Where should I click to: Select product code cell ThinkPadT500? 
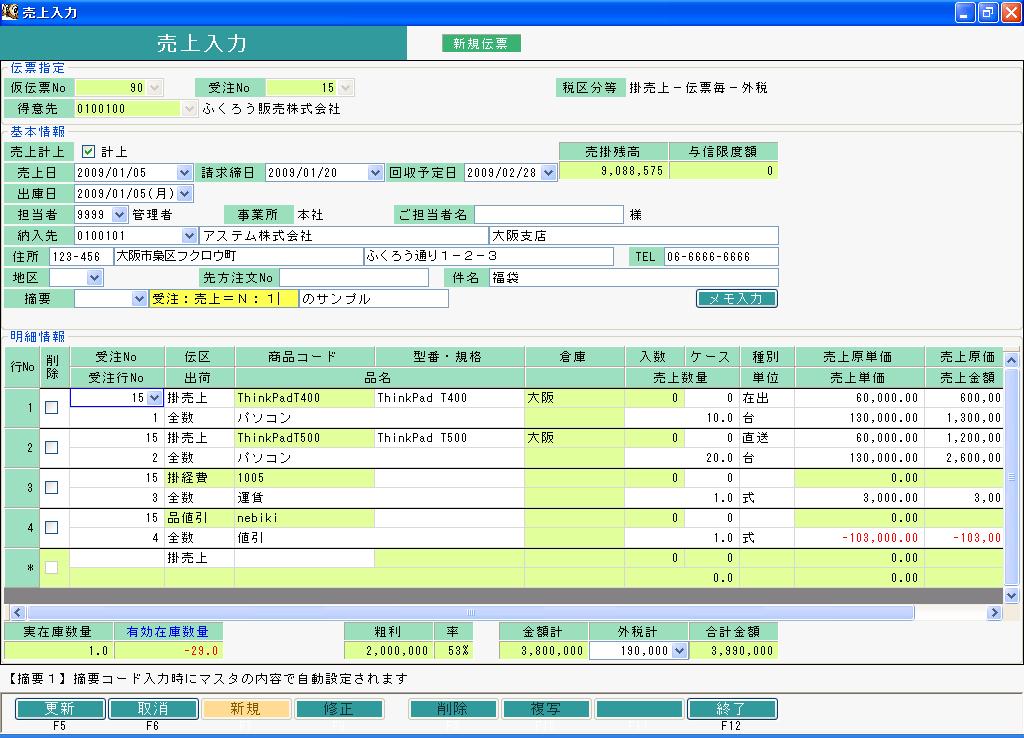(304, 438)
